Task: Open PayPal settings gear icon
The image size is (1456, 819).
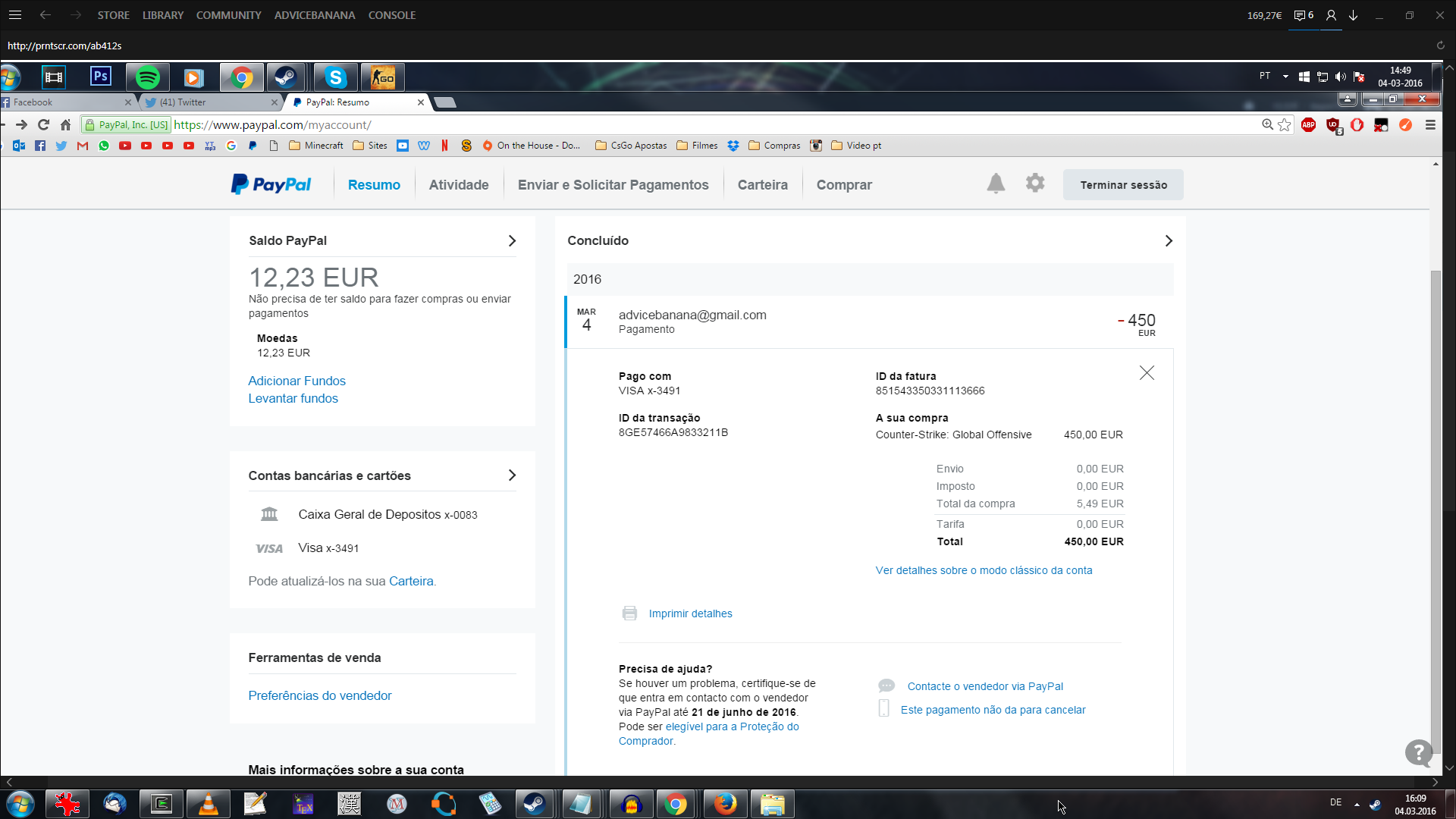Action: (x=1035, y=184)
